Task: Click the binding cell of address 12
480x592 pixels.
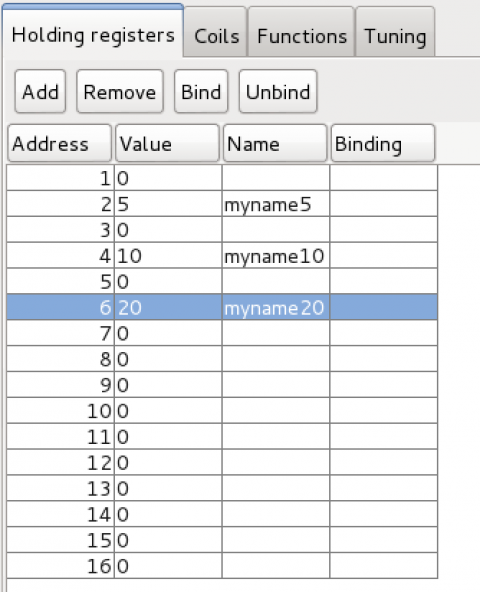Action: (x=384, y=462)
